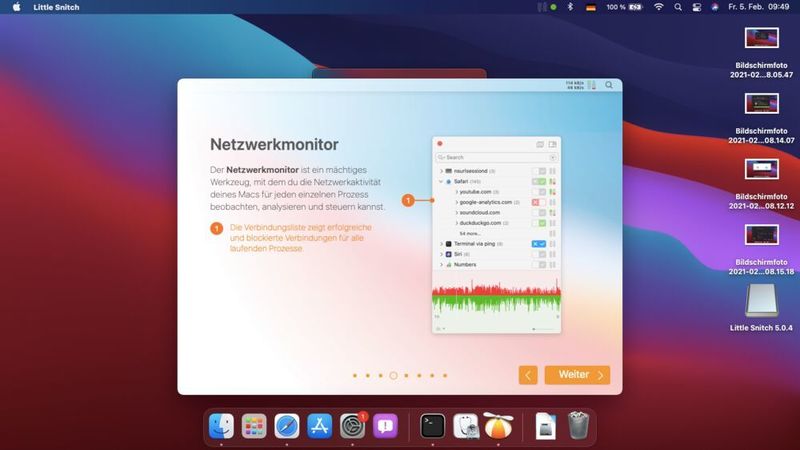The image size is (800, 450).
Task: Go to next page with Weiter
Action: tap(577, 375)
